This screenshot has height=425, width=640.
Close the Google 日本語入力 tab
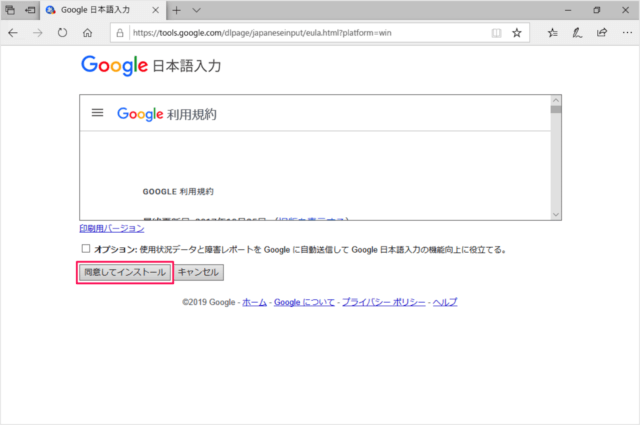tap(156, 10)
